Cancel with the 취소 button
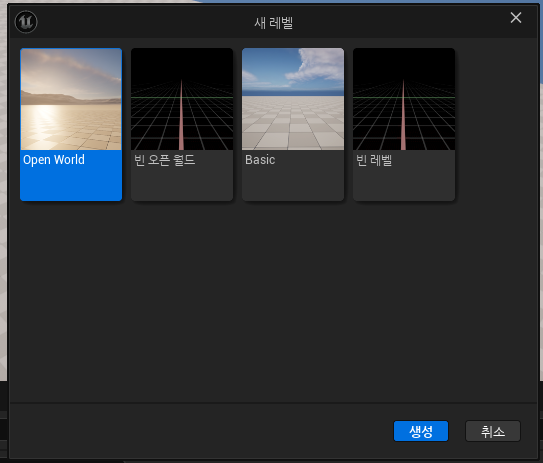This screenshot has width=543, height=463. tap(493, 431)
